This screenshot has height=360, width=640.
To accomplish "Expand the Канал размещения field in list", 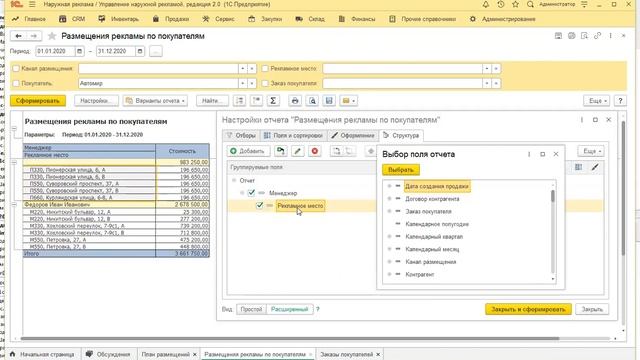I will 389,262.
